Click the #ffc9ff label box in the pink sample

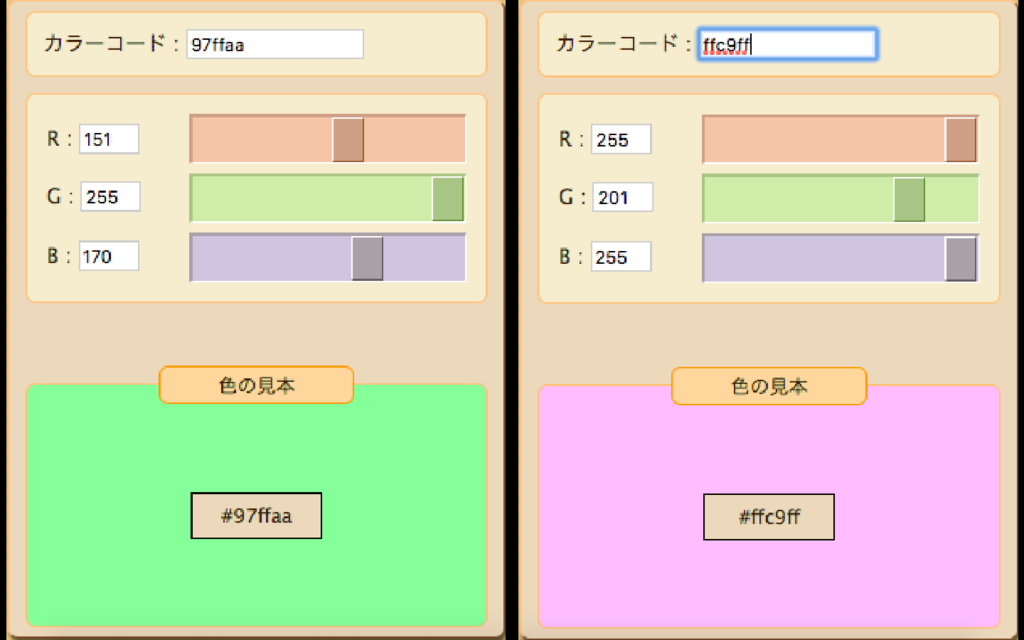[769, 517]
